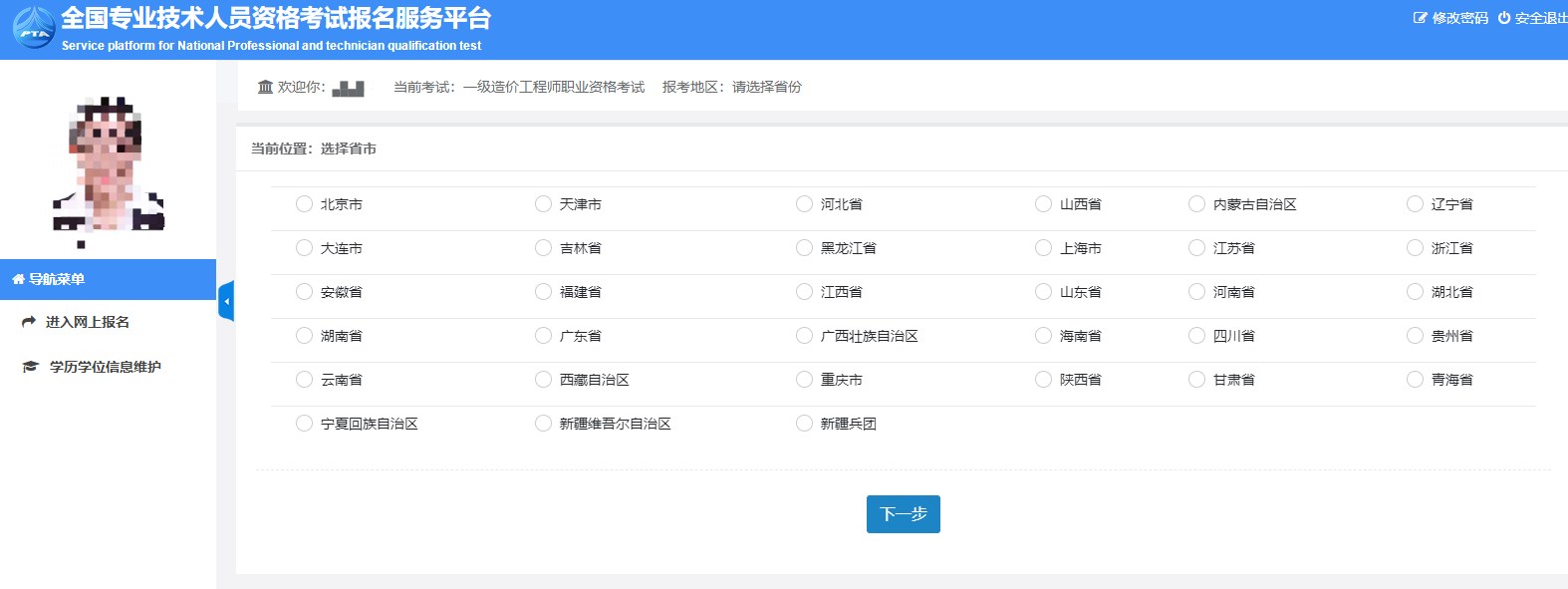The height and width of the screenshot is (589, 1568).
Task: Click the power icon for 安全退出
Action: (x=1503, y=18)
